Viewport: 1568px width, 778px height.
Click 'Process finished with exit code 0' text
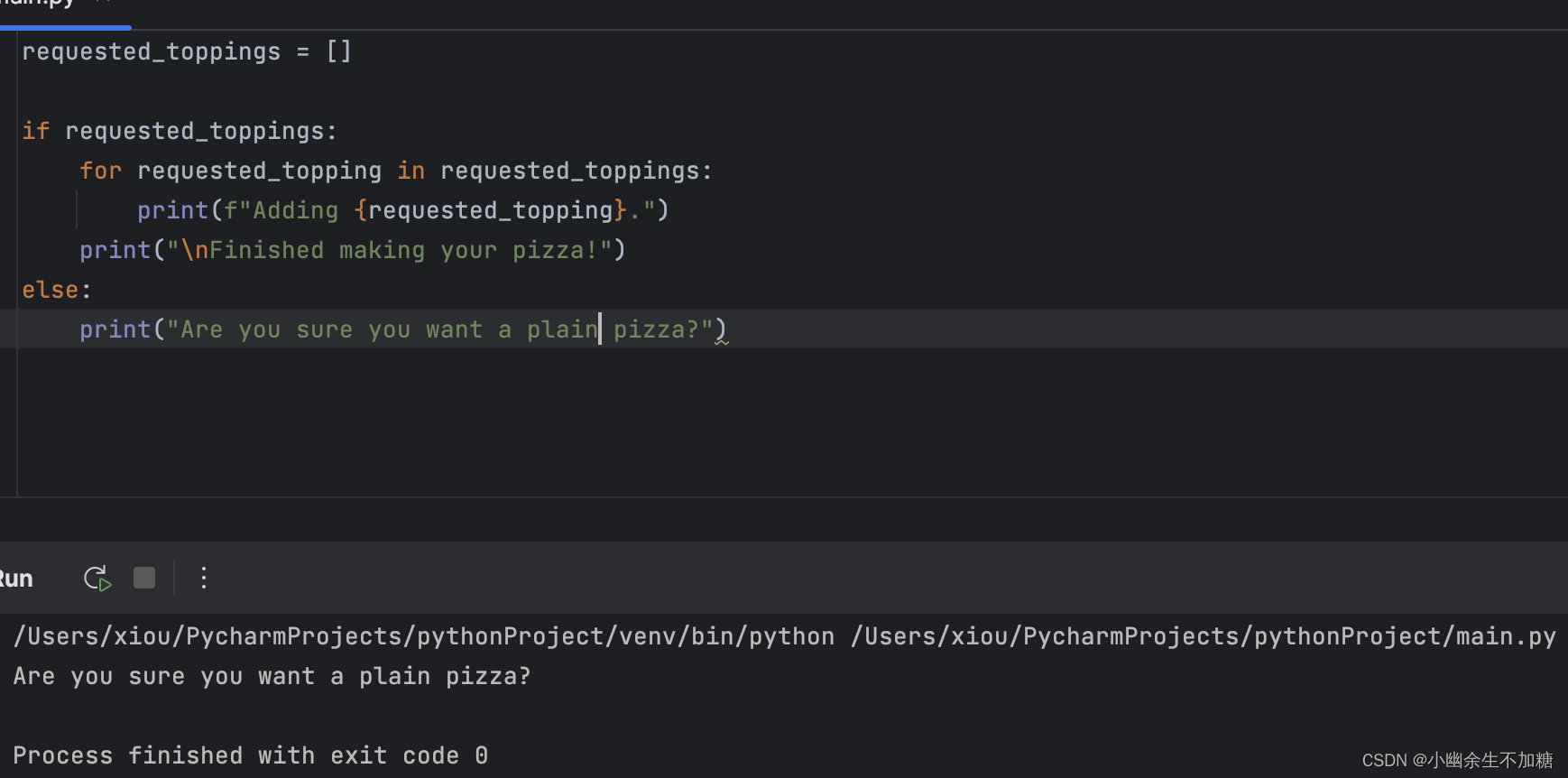click(251, 755)
